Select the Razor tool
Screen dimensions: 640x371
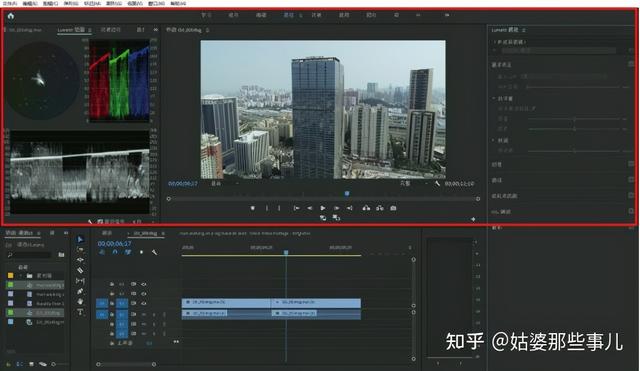pyautogui.click(x=80, y=270)
